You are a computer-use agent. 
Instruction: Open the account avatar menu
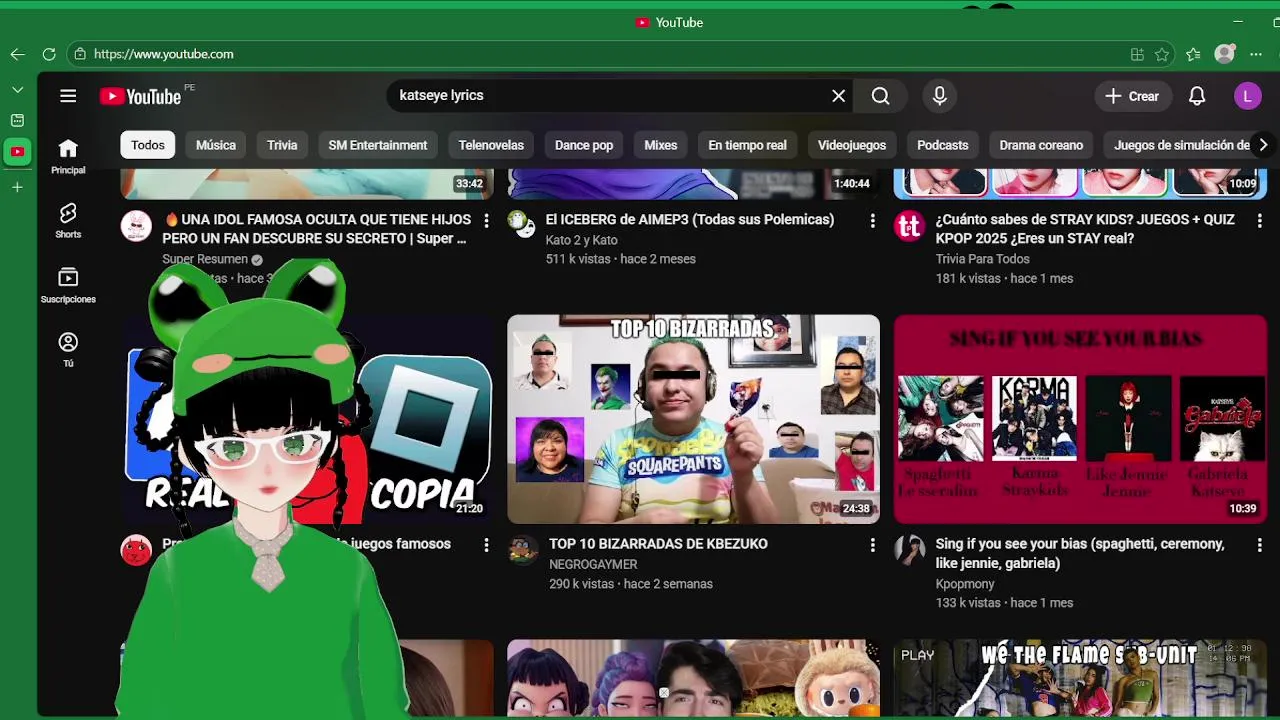(1247, 96)
